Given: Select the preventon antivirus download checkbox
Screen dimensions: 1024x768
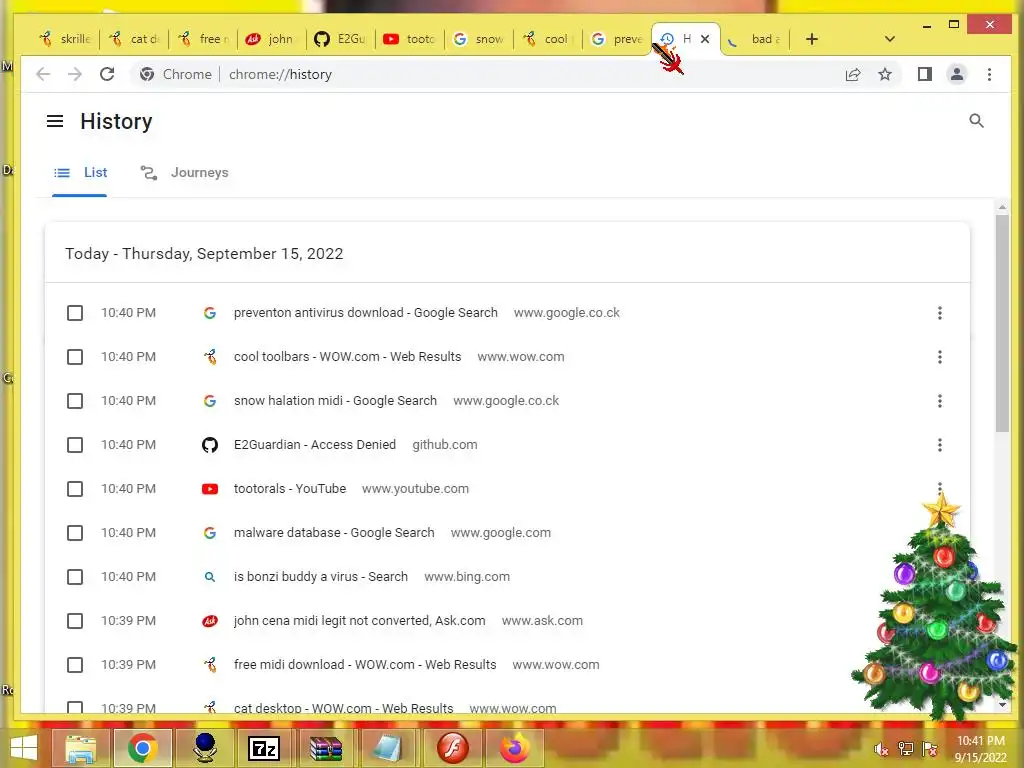Looking at the screenshot, I should [x=75, y=313].
